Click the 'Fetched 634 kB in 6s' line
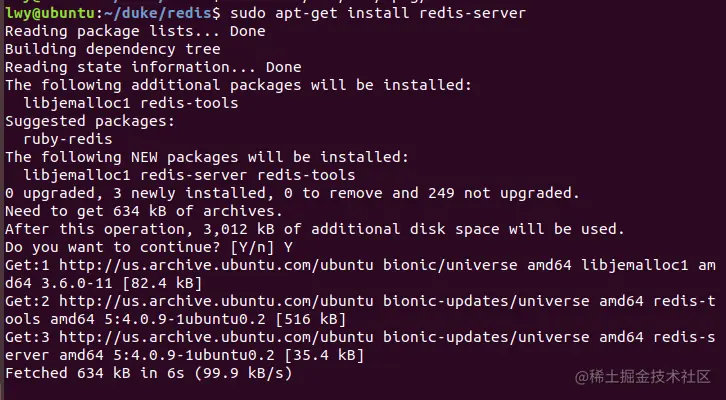Image resolution: width=726 pixels, height=400 pixels. [148, 373]
